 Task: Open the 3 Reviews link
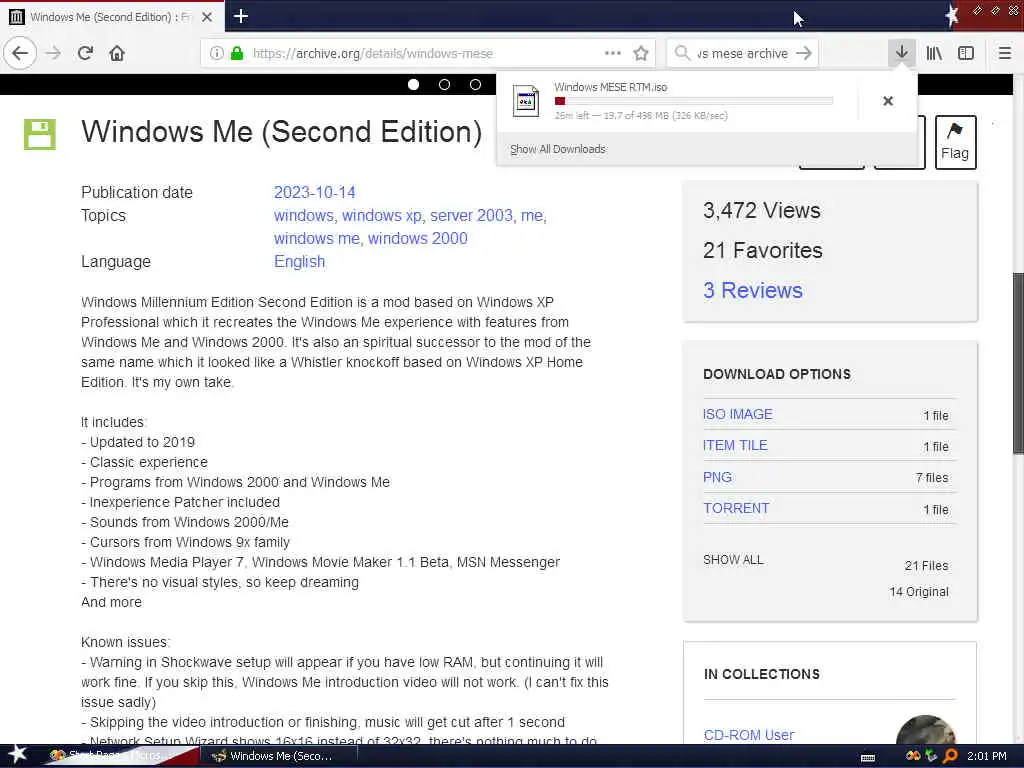(752, 290)
